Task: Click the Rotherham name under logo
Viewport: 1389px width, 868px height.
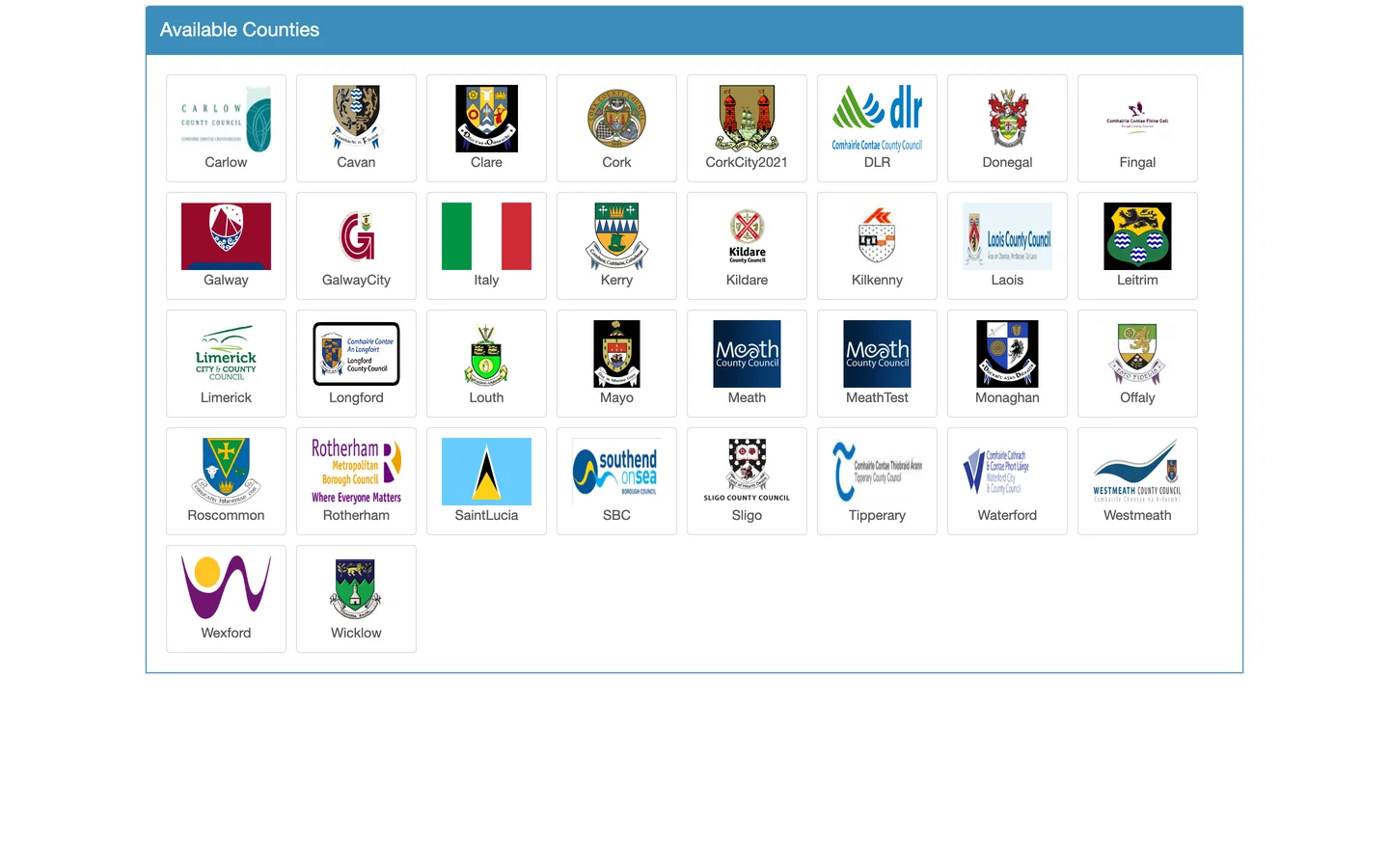Action: click(356, 515)
